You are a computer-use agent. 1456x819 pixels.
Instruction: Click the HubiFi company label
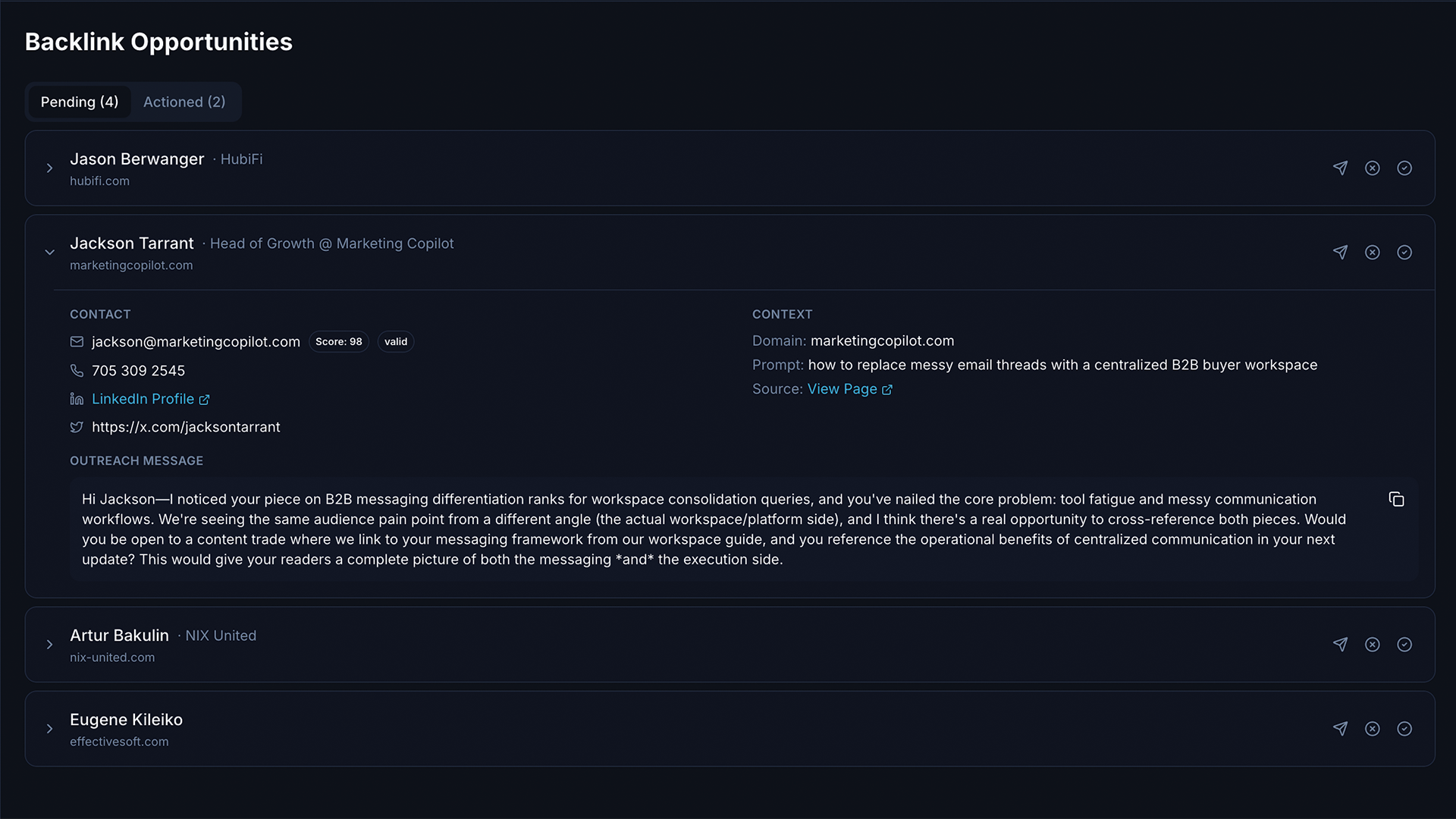click(x=241, y=159)
